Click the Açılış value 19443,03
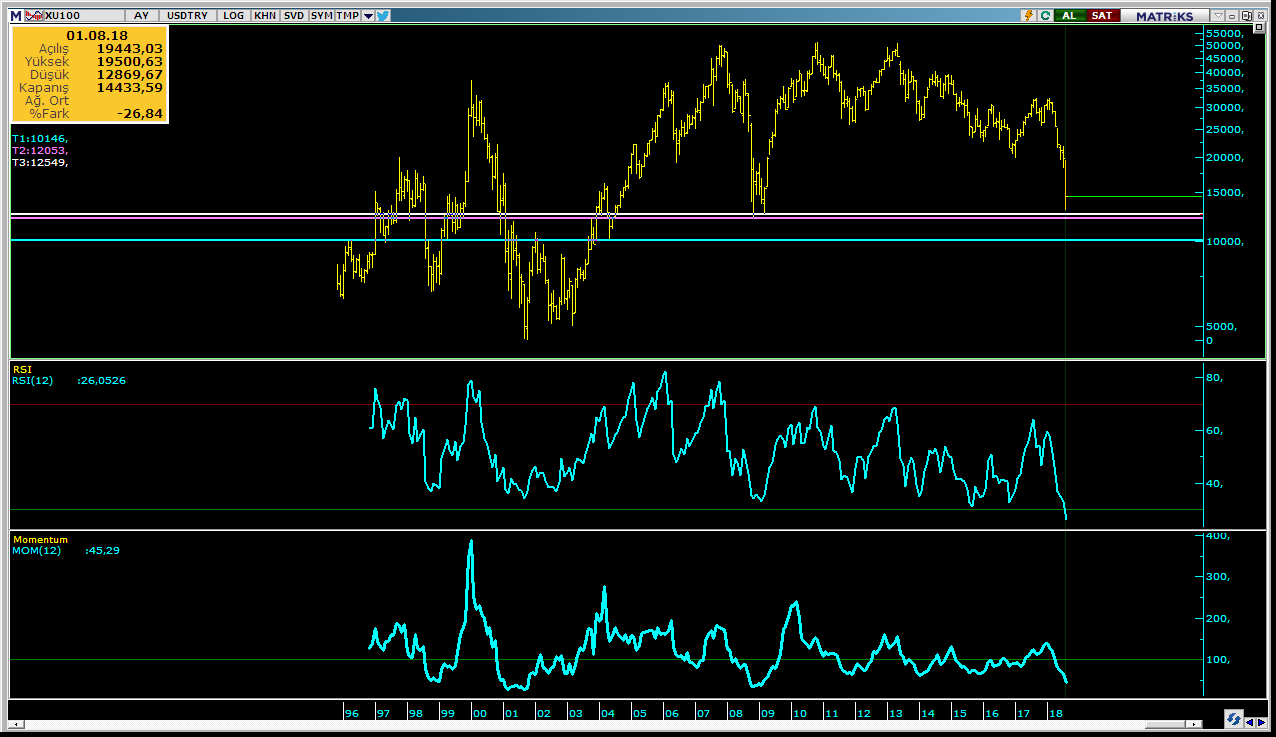The width and height of the screenshot is (1276, 737). point(129,48)
